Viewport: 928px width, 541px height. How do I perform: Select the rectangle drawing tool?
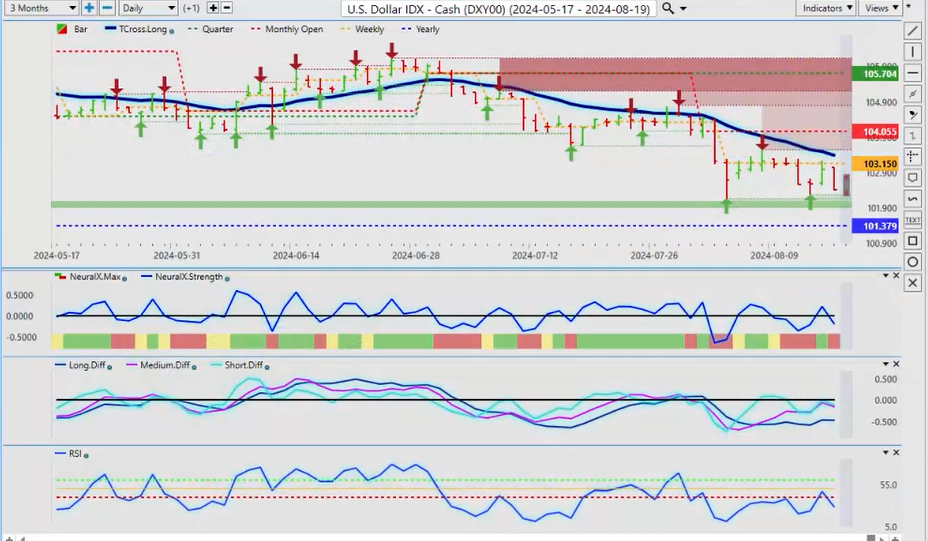pos(913,241)
